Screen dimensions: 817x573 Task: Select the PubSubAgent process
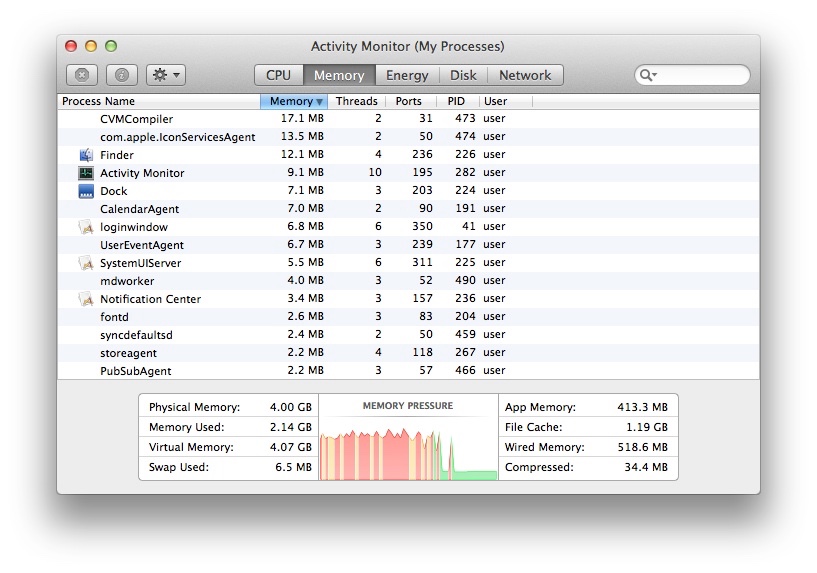tap(135, 371)
